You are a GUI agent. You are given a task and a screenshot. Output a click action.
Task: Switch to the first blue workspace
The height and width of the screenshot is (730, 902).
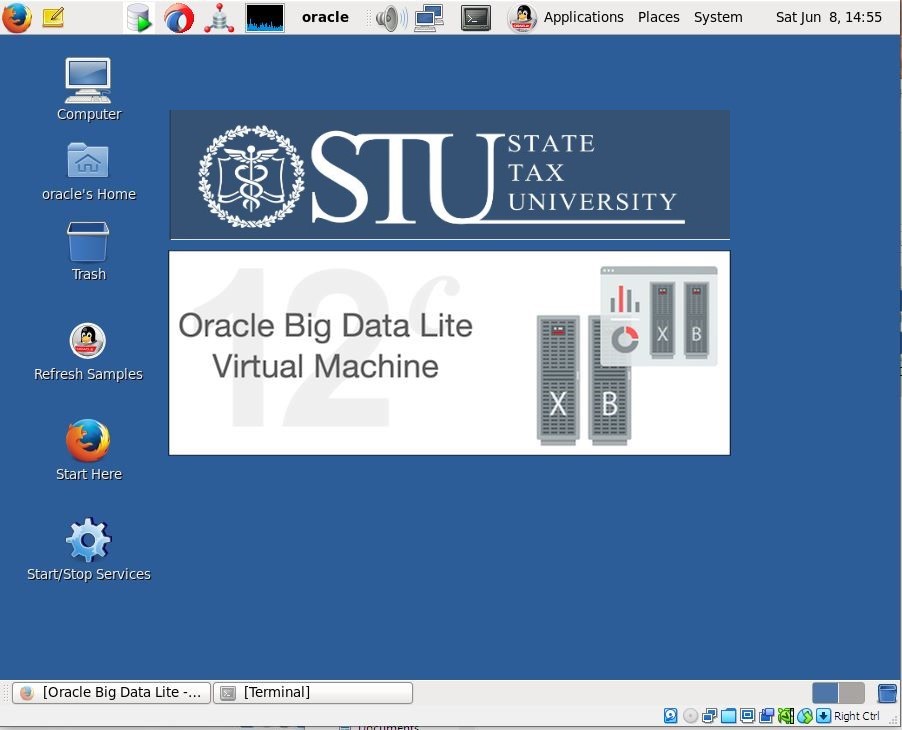(x=825, y=693)
